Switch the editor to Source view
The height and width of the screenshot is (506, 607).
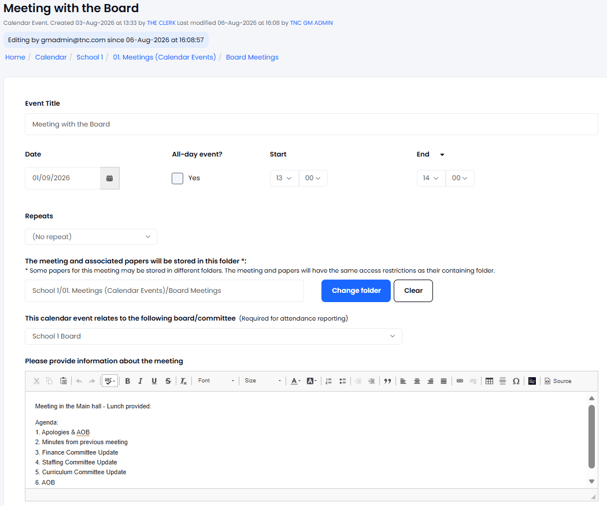click(558, 381)
